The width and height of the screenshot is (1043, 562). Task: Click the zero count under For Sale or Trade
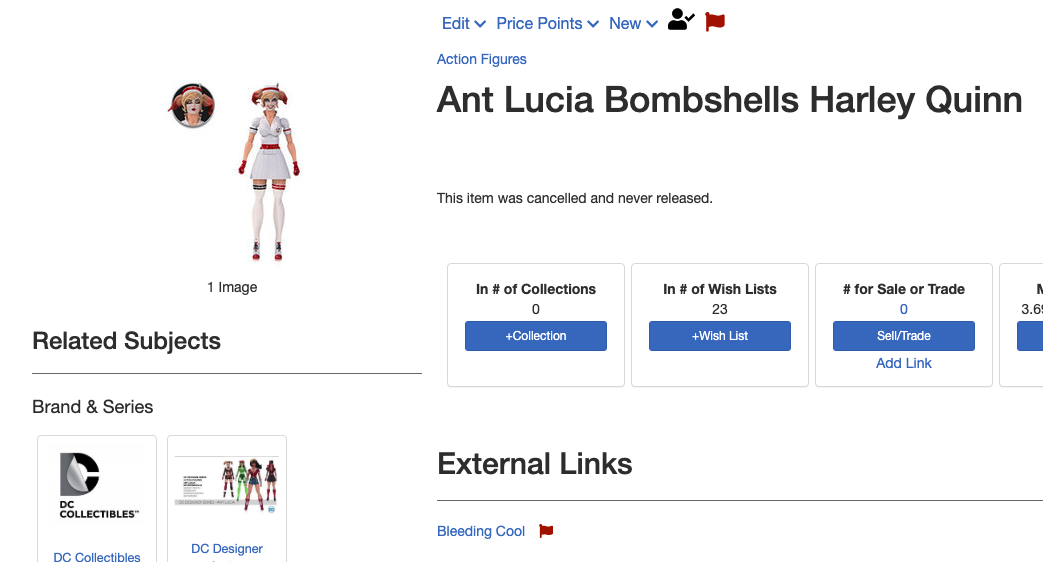point(904,309)
